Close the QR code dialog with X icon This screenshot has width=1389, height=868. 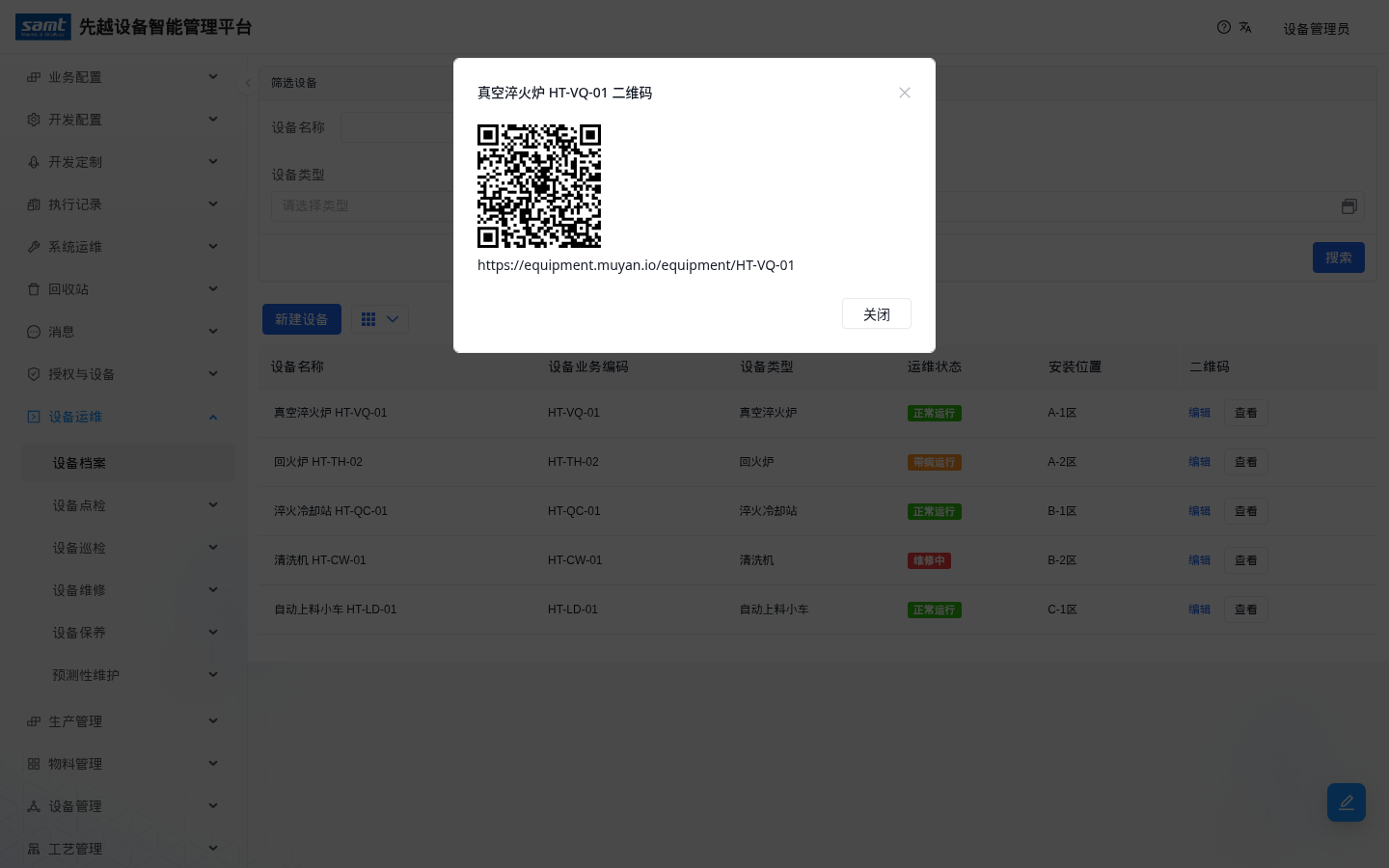coord(905,93)
